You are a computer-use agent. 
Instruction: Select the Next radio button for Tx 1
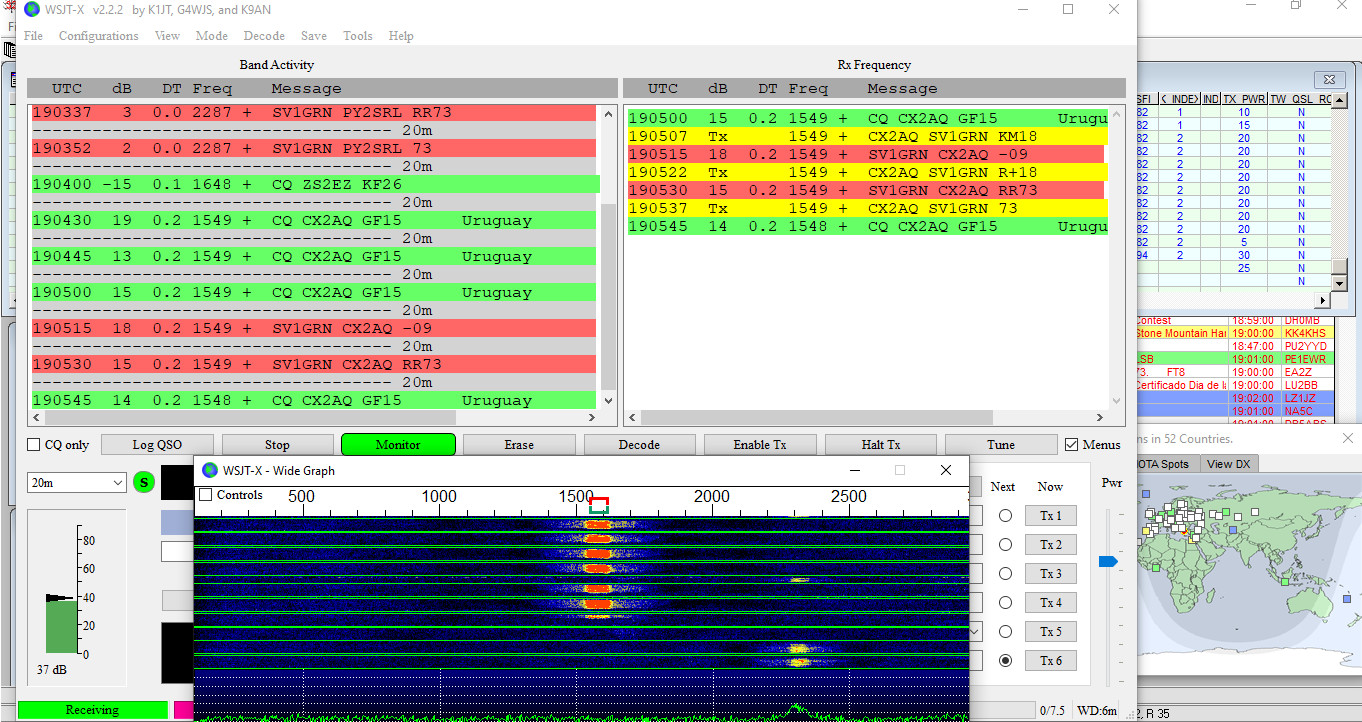(x=1005, y=516)
